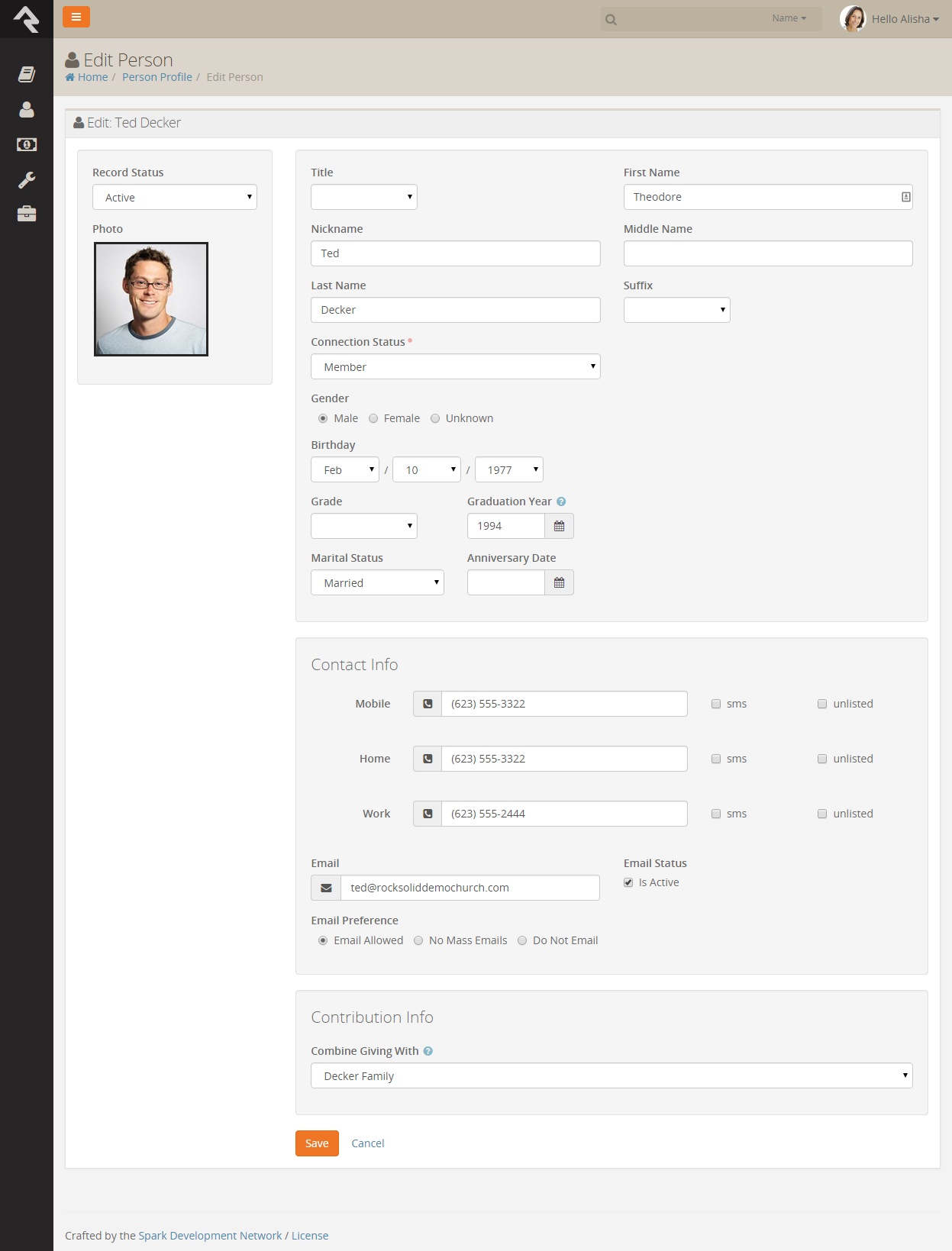Go to the Person Profile breadcrumb

point(157,77)
